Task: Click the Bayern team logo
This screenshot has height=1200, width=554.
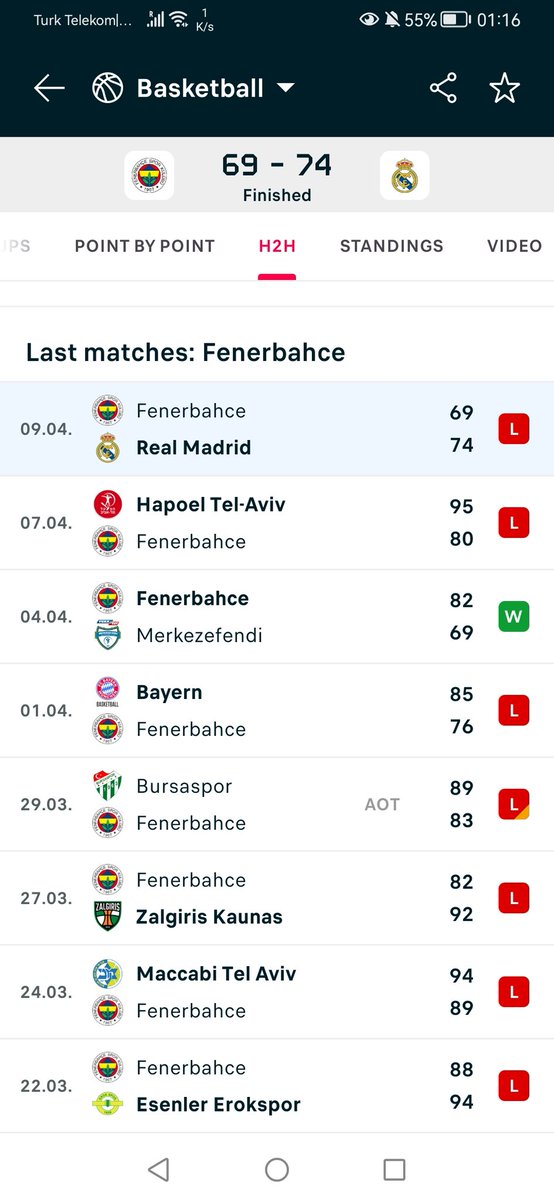Action: pos(107,692)
